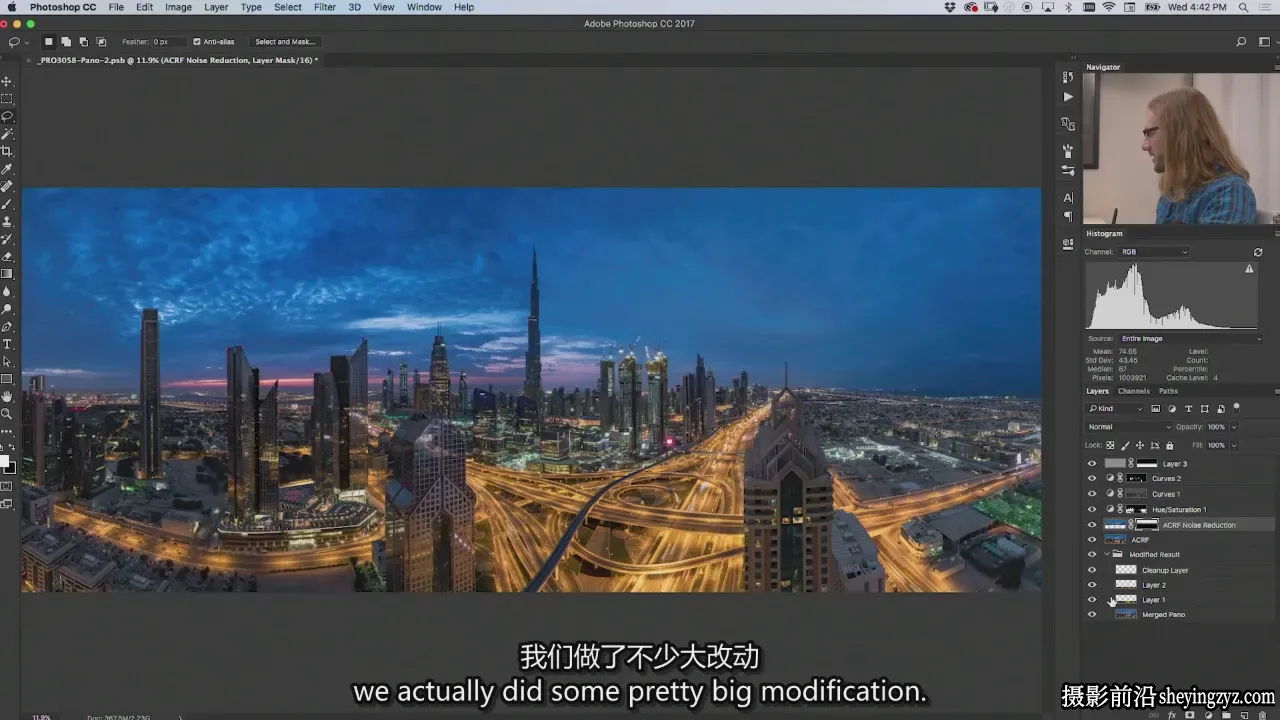This screenshot has height=720, width=1280.
Task: Hide the ACRF Noise Reduction layer
Action: (x=1092, y=525)
